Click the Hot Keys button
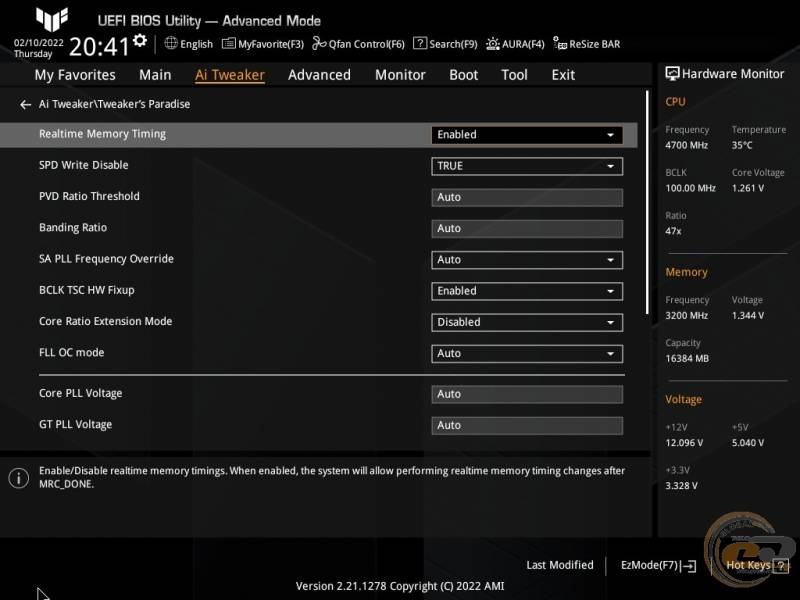The image size is (800, 600). [757, 565]
